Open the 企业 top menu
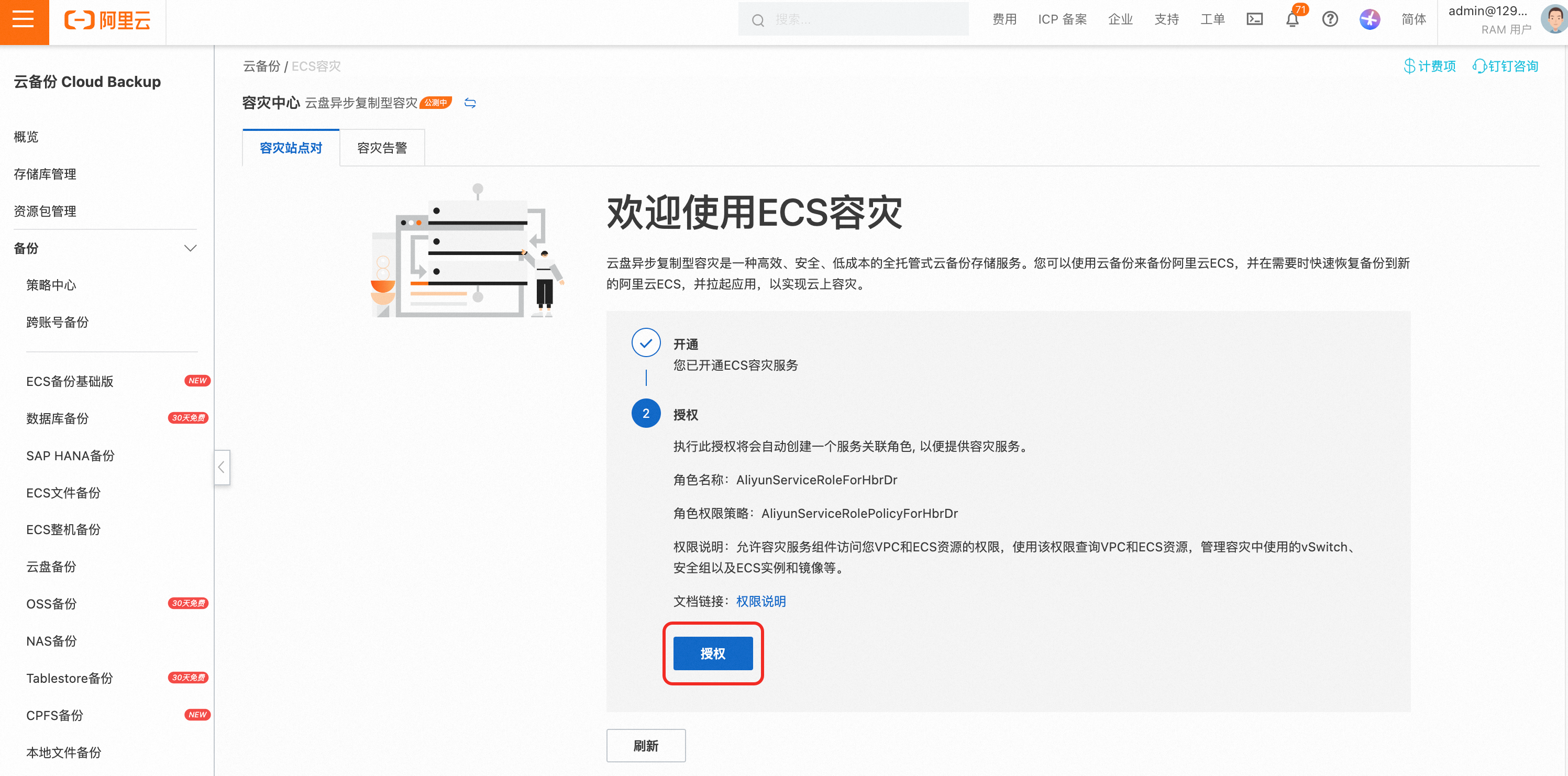1568x776 pixels. pos(1120,19)
